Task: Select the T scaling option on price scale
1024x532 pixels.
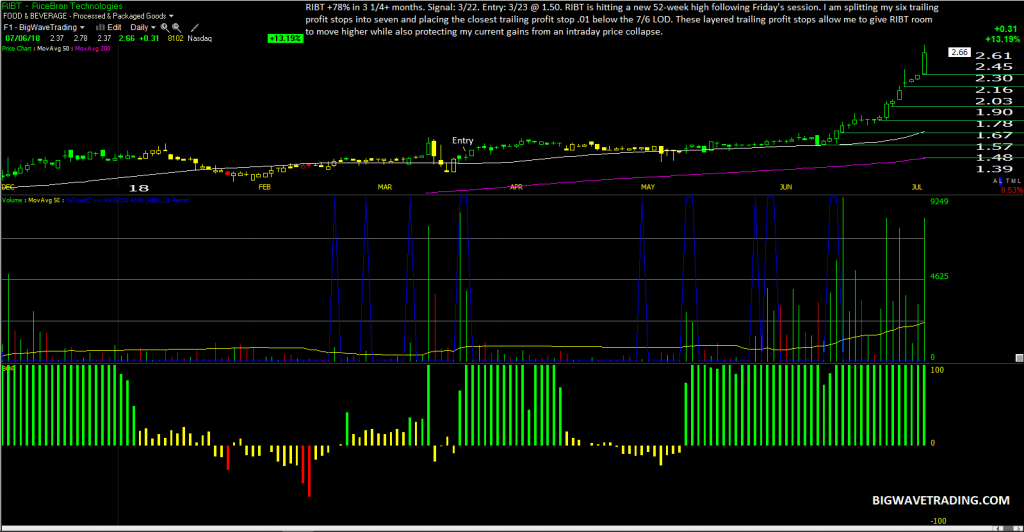Action: click(x=1008, y=181)
